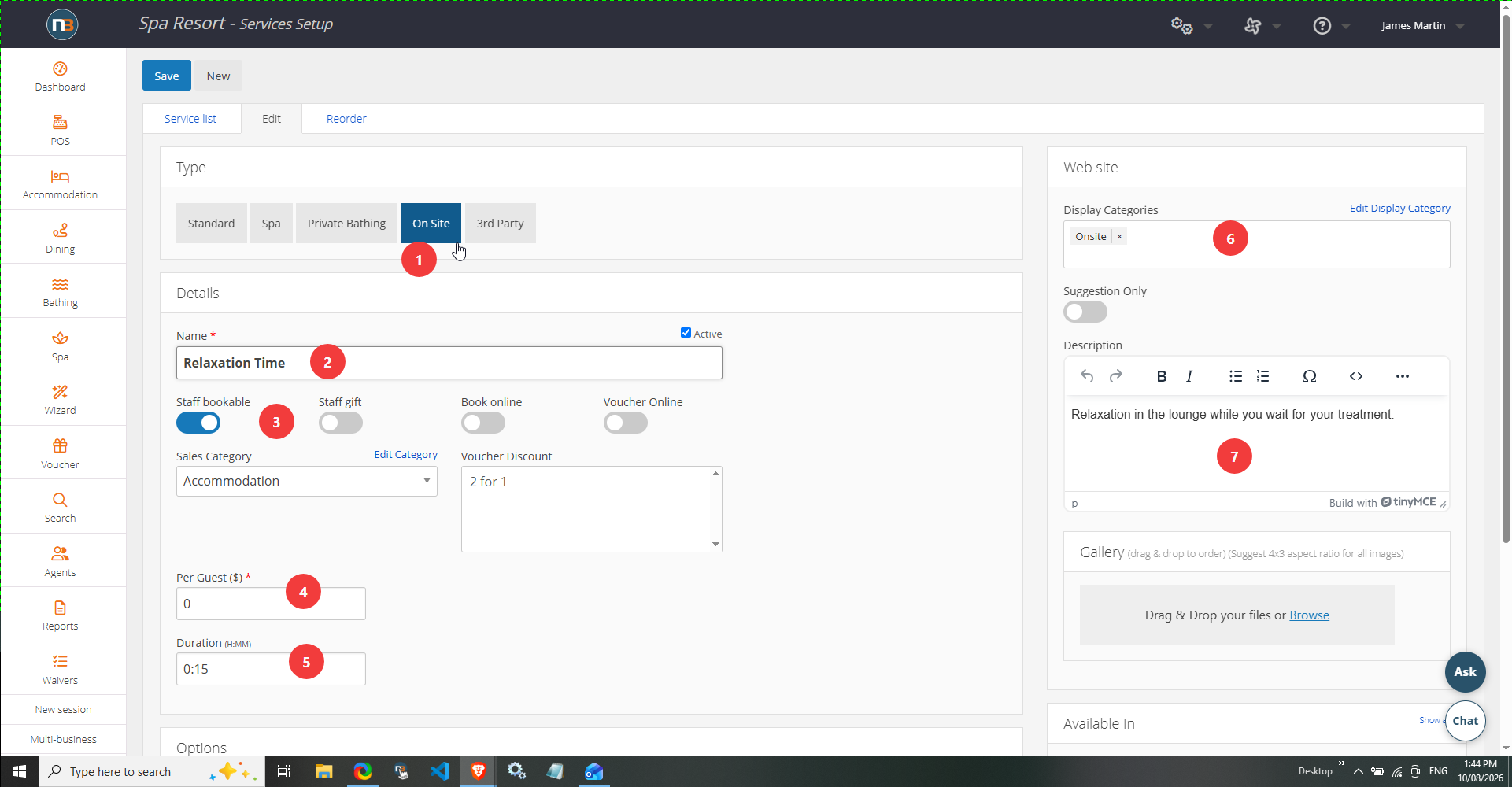Open Visual Studio Code from taskbar
The image size is (1512, 787).
tap(440, 771)
